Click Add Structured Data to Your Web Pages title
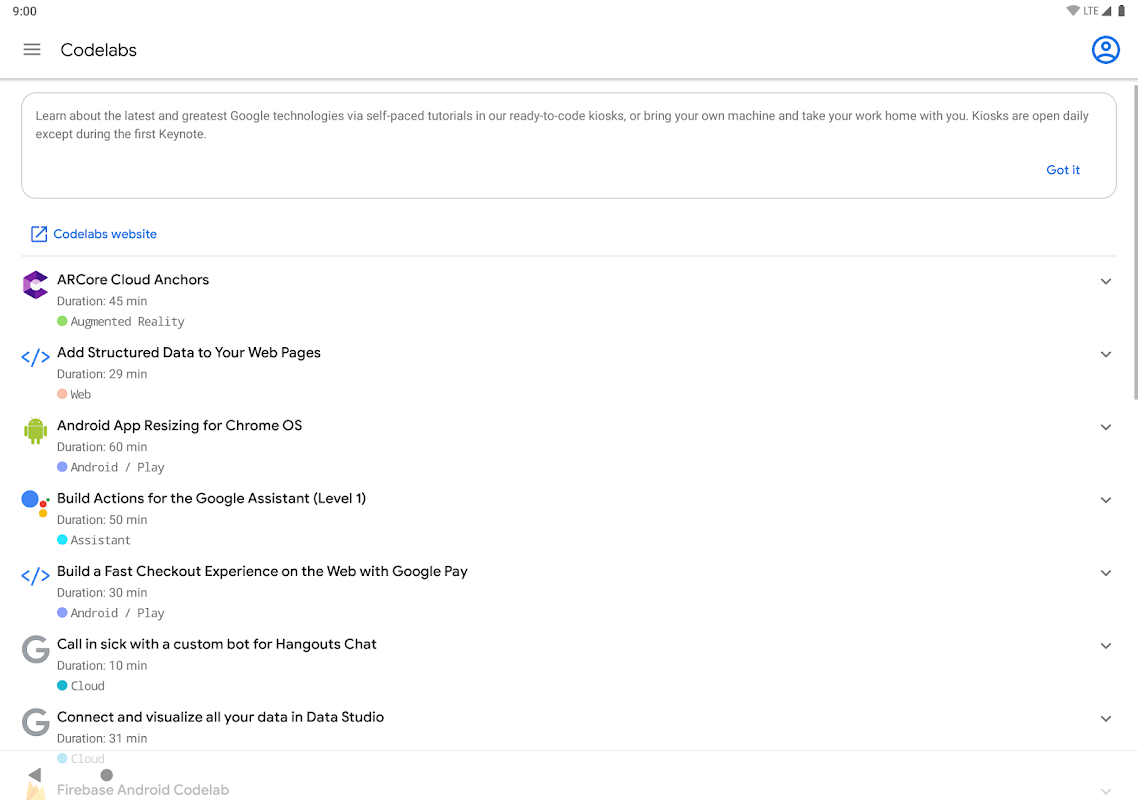 point(189,353)
